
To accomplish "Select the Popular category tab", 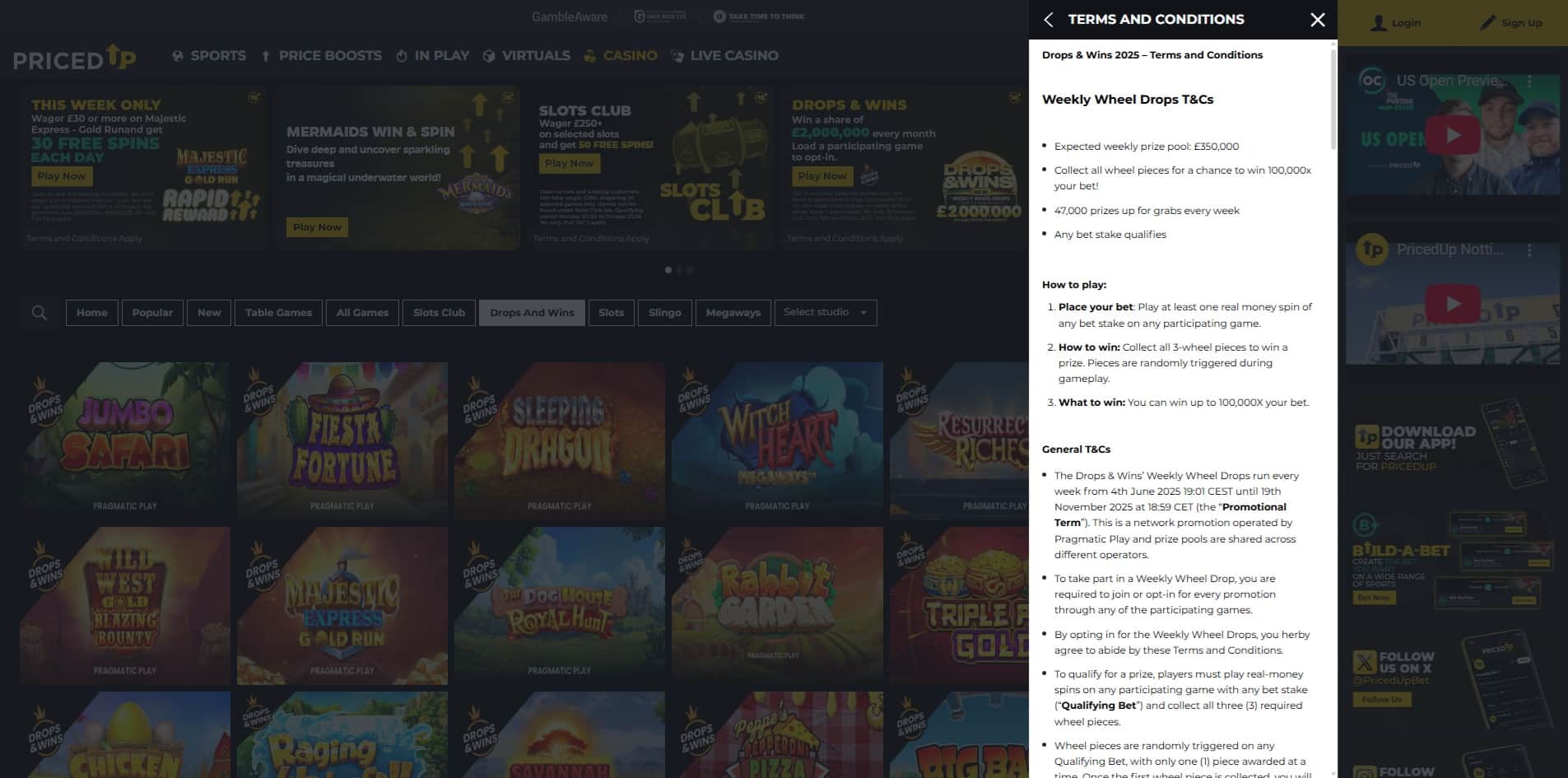I will (152, 313).
